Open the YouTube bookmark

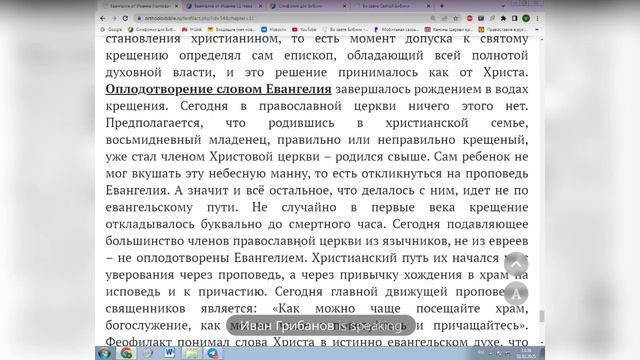[304, 29]
